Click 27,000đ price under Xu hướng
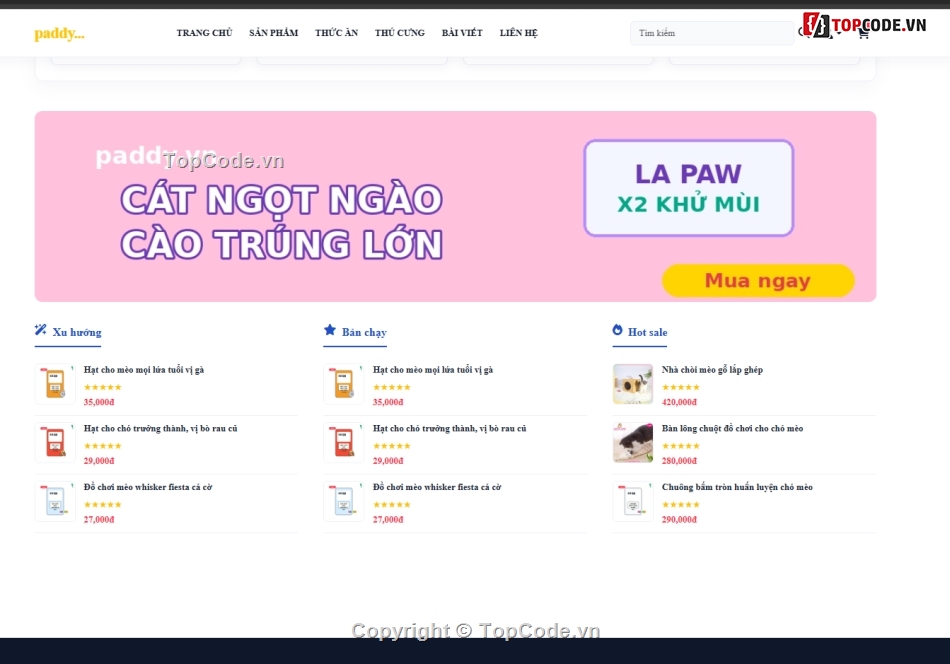Viewport: 950px width, 664px height. (x=99, y=520)
